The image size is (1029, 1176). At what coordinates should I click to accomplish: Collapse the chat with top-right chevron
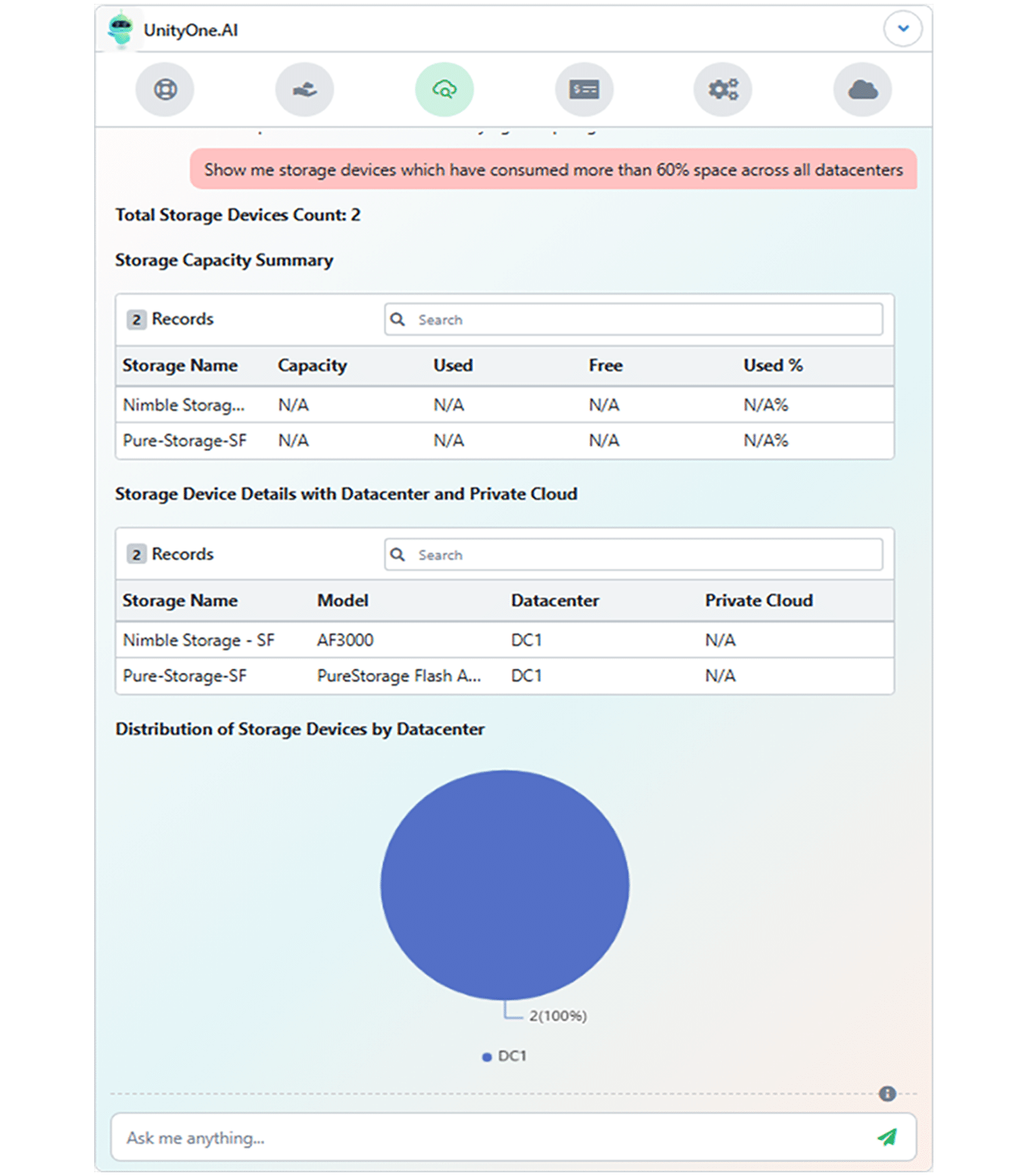coord(903,29)
